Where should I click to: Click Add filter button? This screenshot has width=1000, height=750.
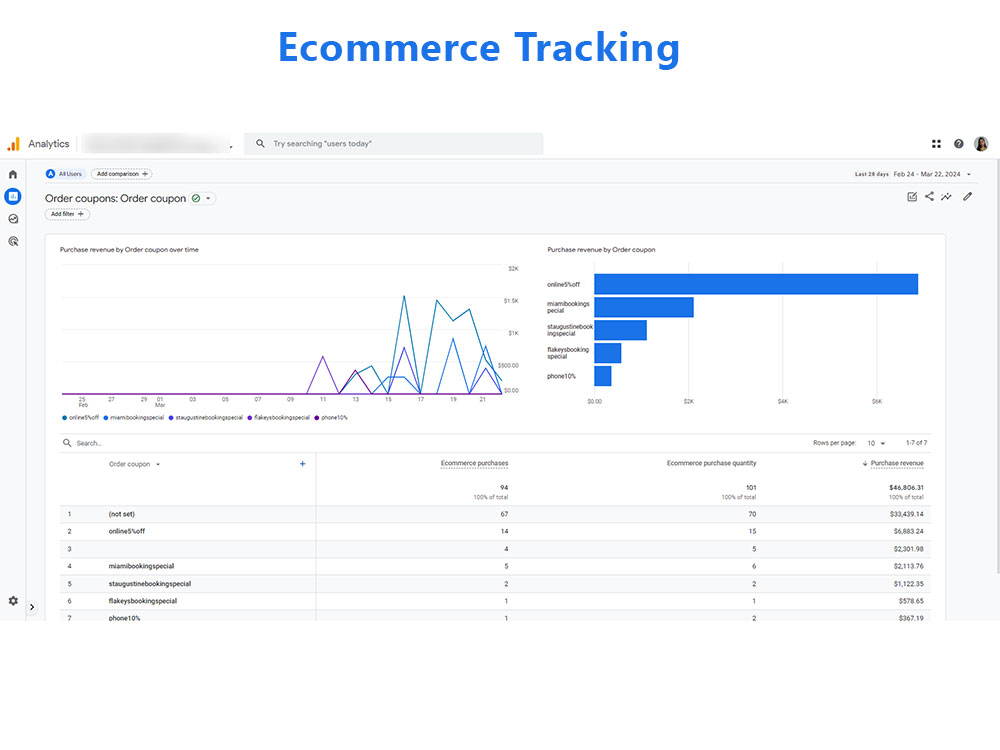(x=67, y=214)
